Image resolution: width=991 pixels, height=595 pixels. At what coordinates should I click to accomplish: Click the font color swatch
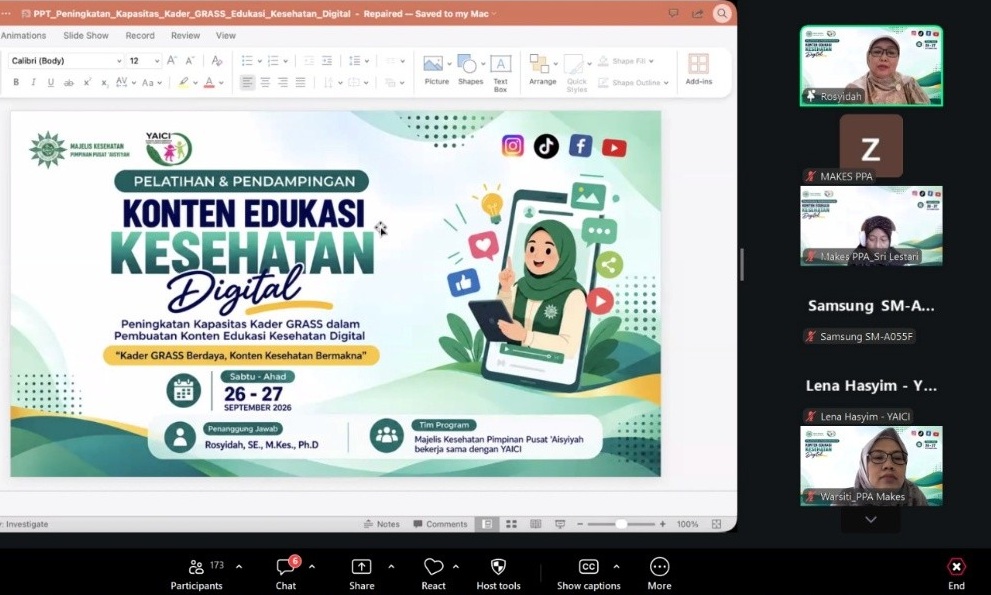click(209, 82)
